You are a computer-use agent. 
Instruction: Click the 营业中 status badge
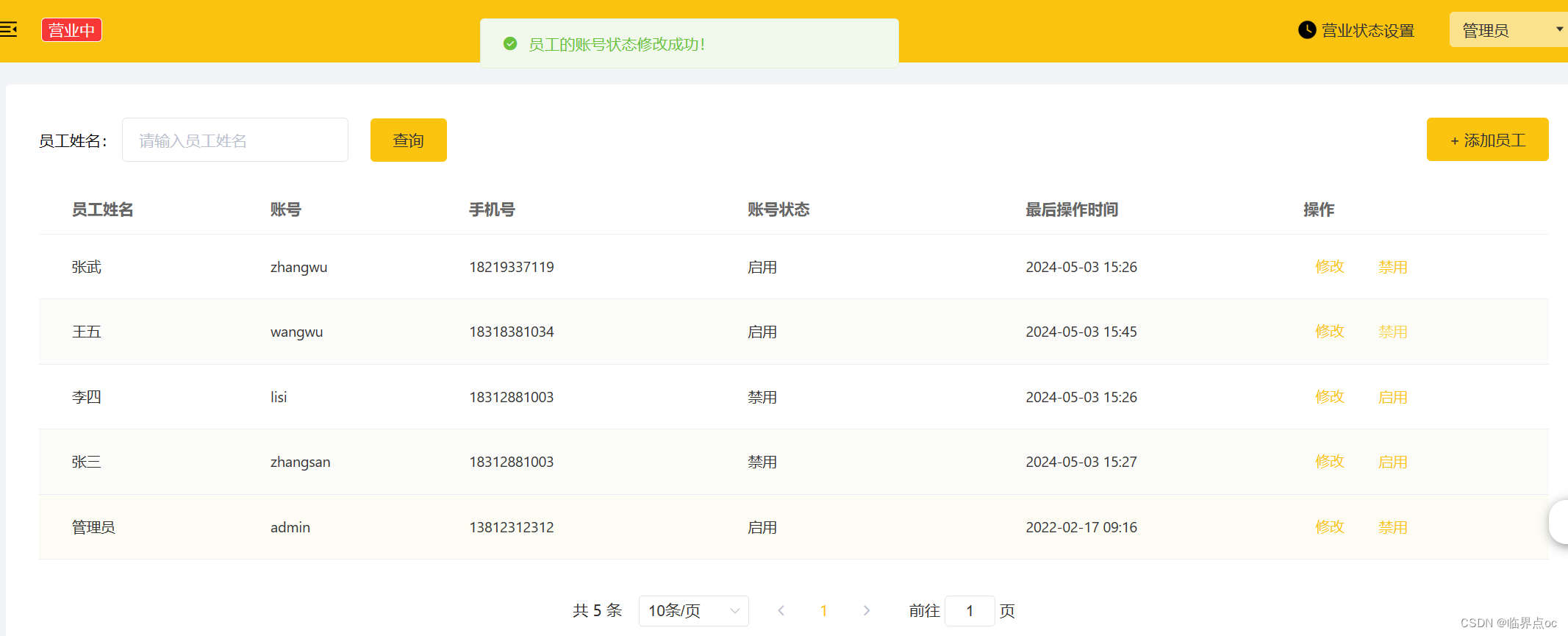[x=71, y=30]
